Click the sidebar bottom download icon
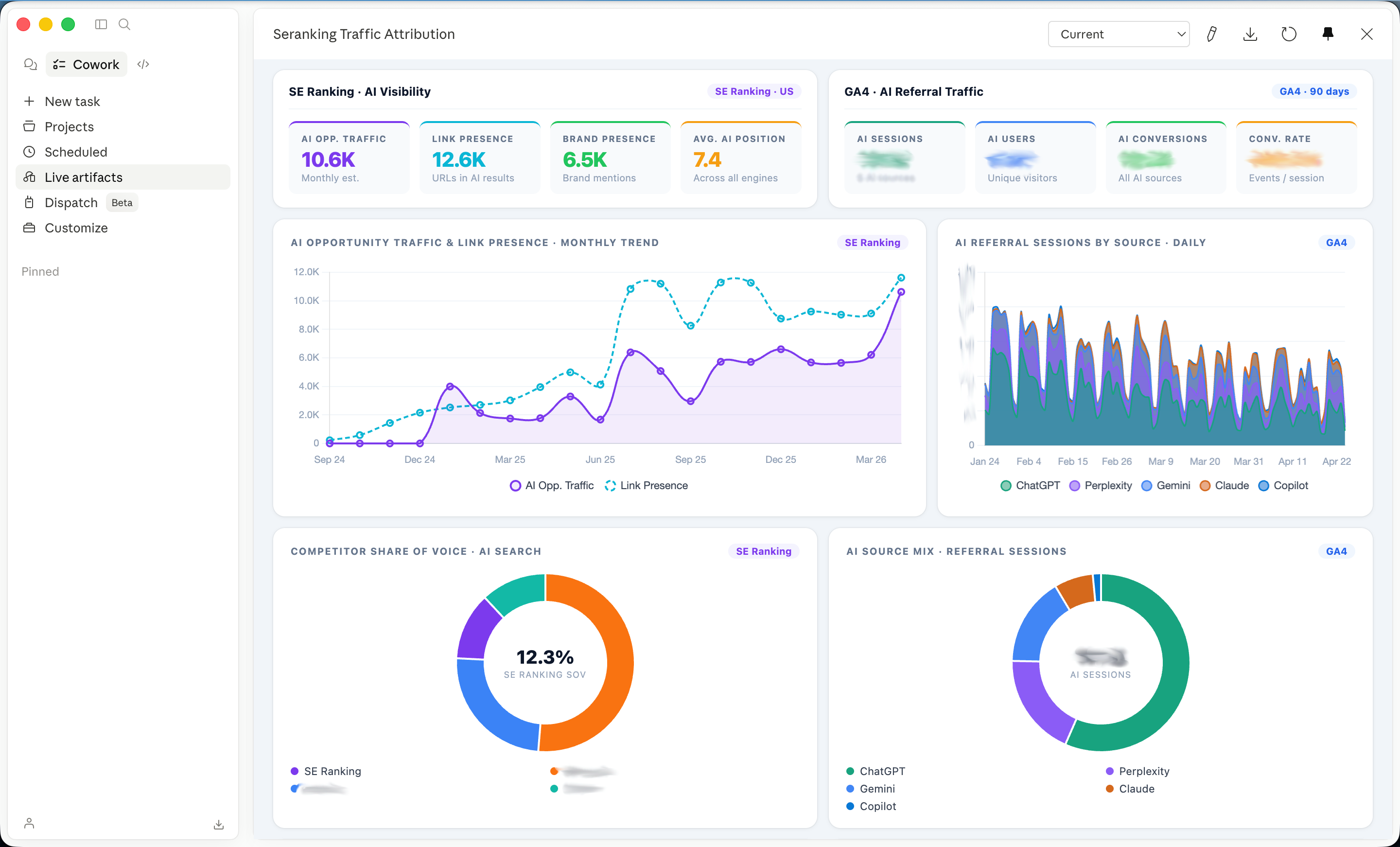1400x847 pixels. pos(219,824)
